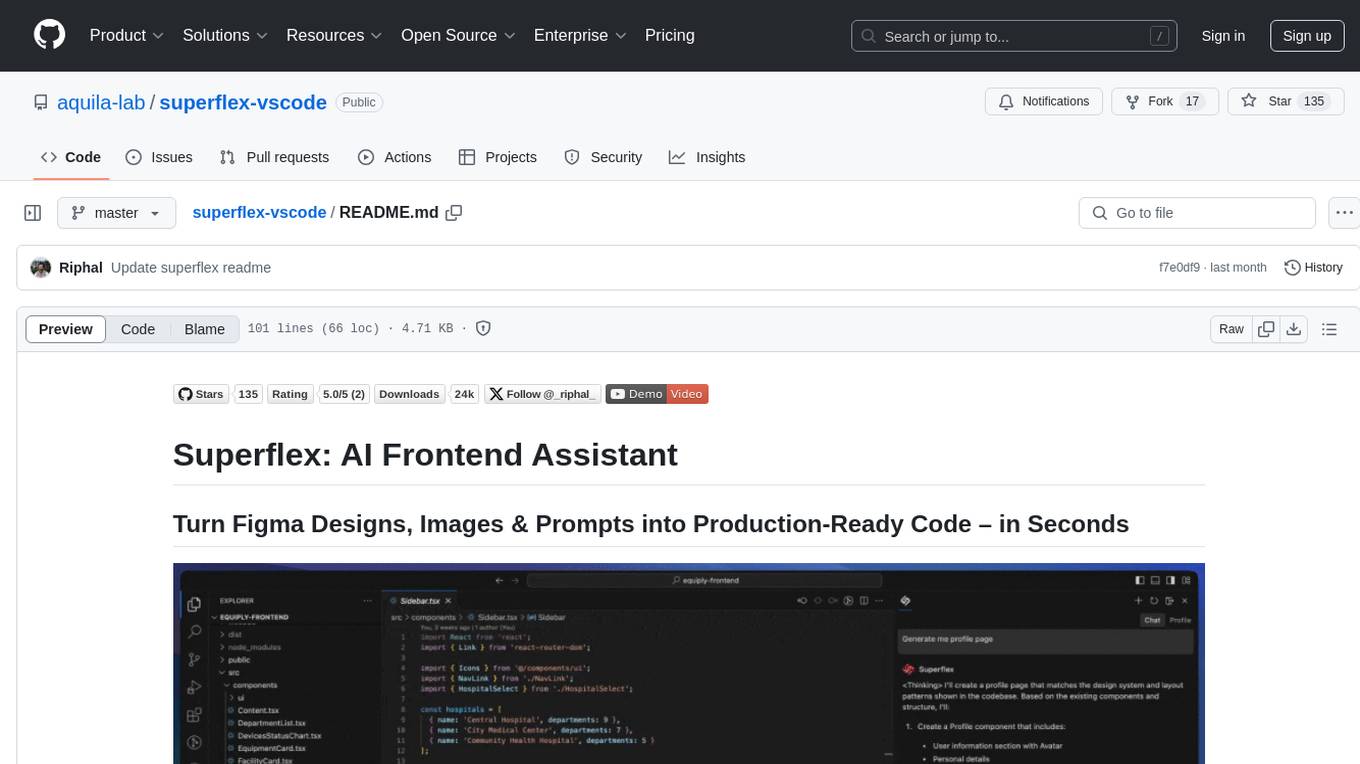The height and width of the screenshot is (764, 1360).
Task: Open the more file actions menu
Action: click(x=1345, y=213)
